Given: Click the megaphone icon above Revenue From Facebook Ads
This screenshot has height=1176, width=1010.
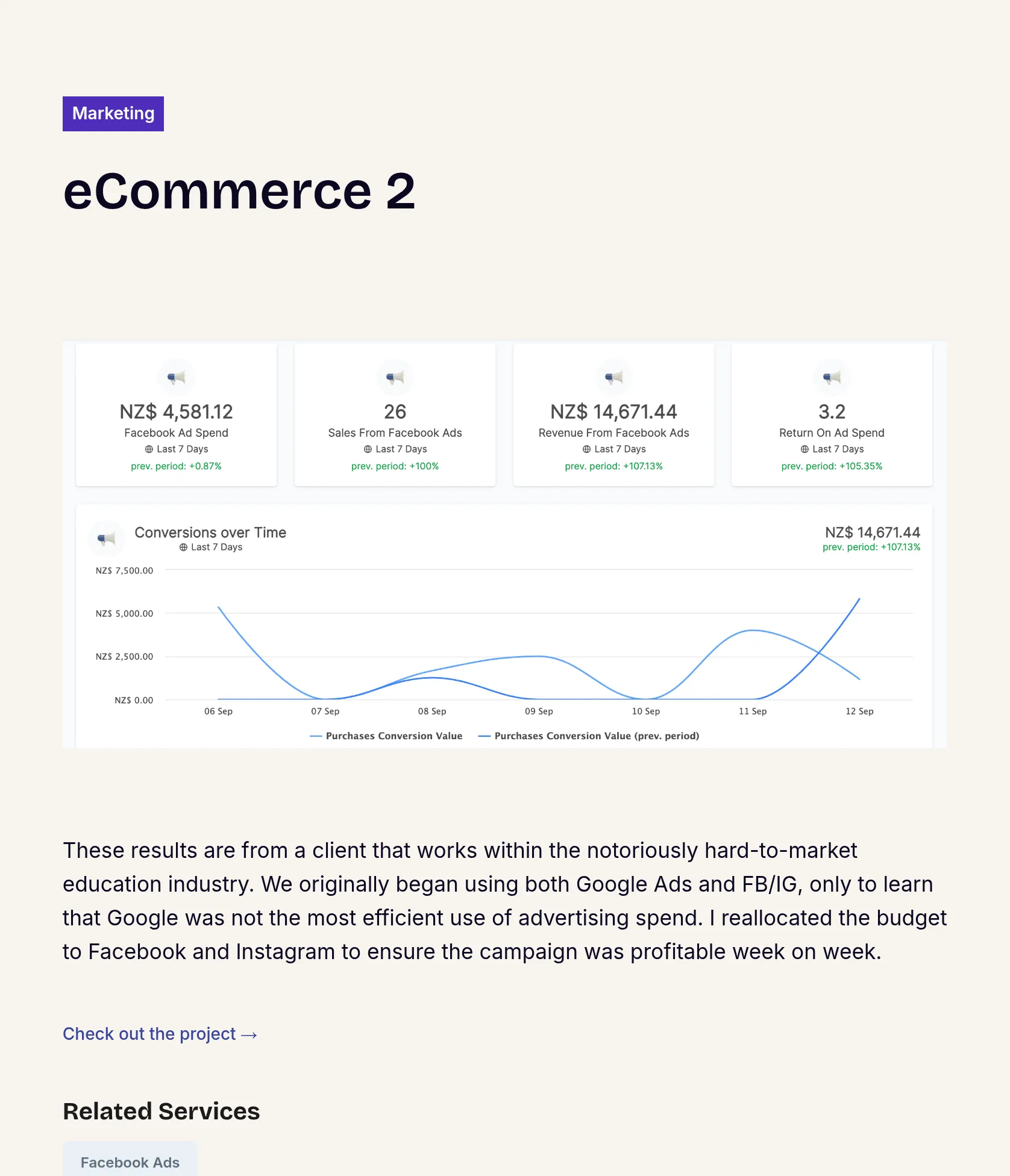Looking at the screenshot, I should coord(613,378).
